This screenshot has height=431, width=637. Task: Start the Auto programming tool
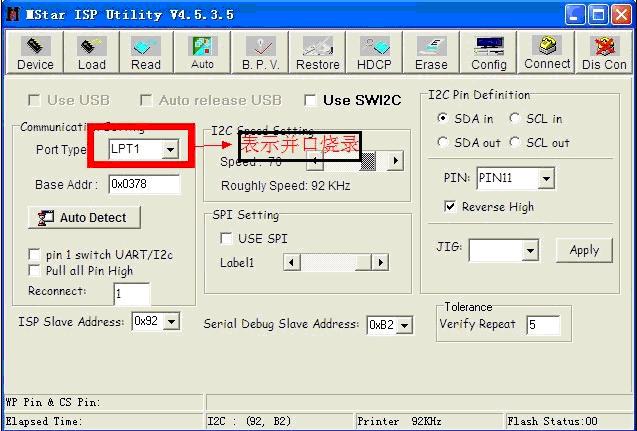[x=202, y=53]
